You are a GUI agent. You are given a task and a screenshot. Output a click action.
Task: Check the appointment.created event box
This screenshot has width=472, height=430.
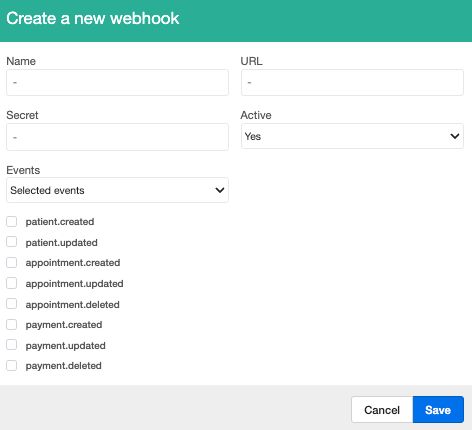(x=12, y=263)
